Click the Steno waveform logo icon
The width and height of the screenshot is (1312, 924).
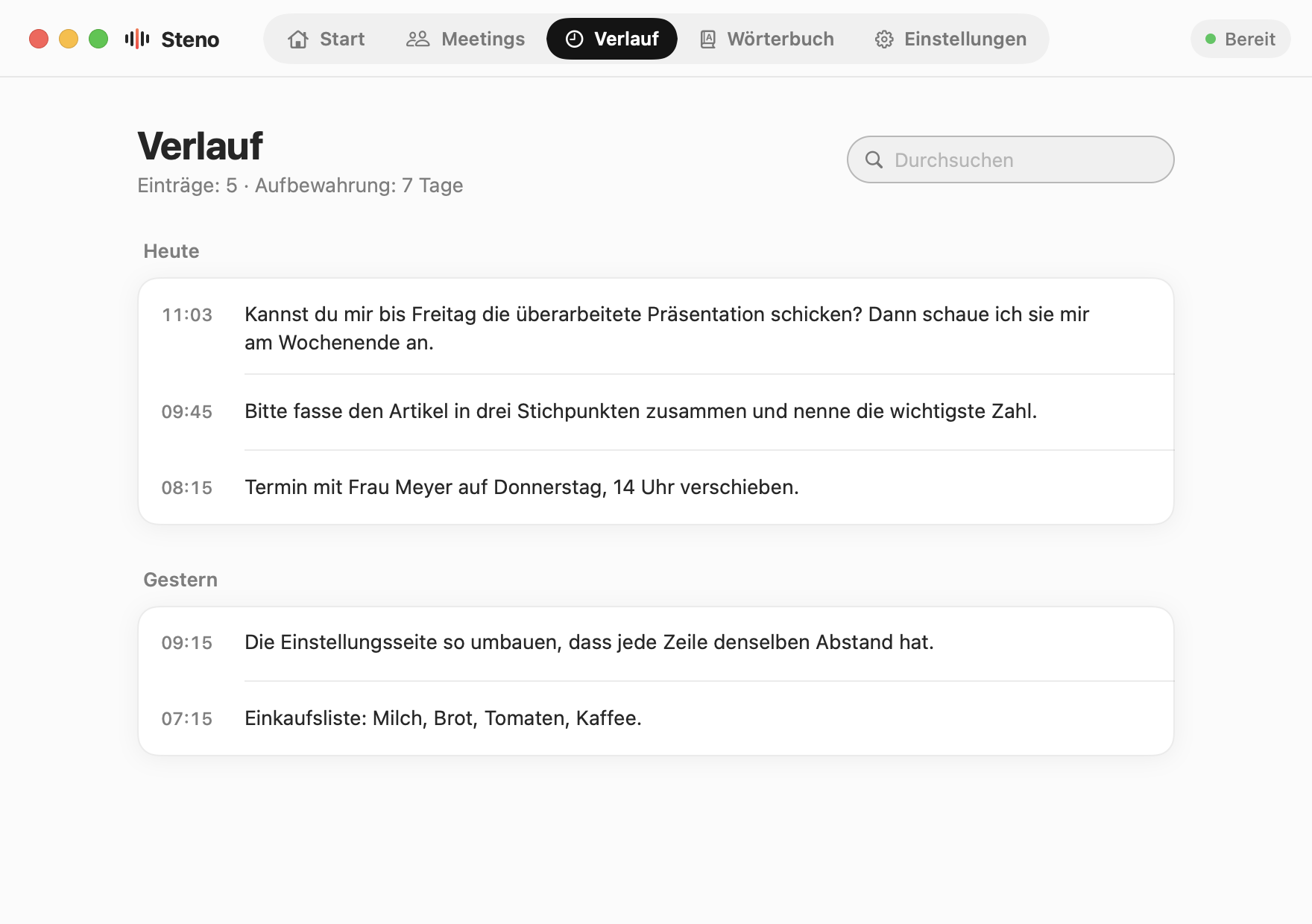tap(137, 39)
